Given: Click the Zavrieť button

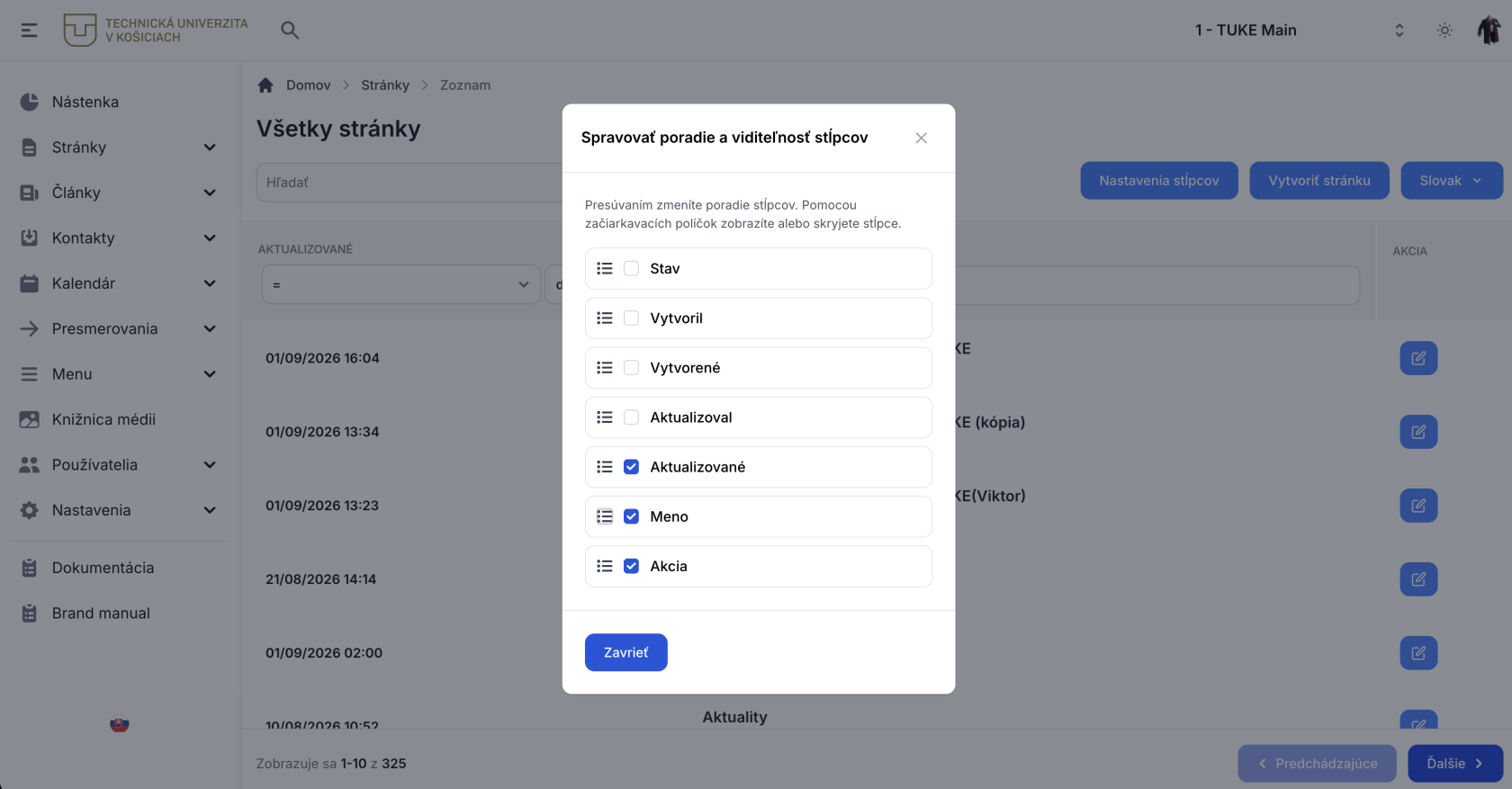Looking at the screenshot, I should pyautogui.click(x=626, y=652).
